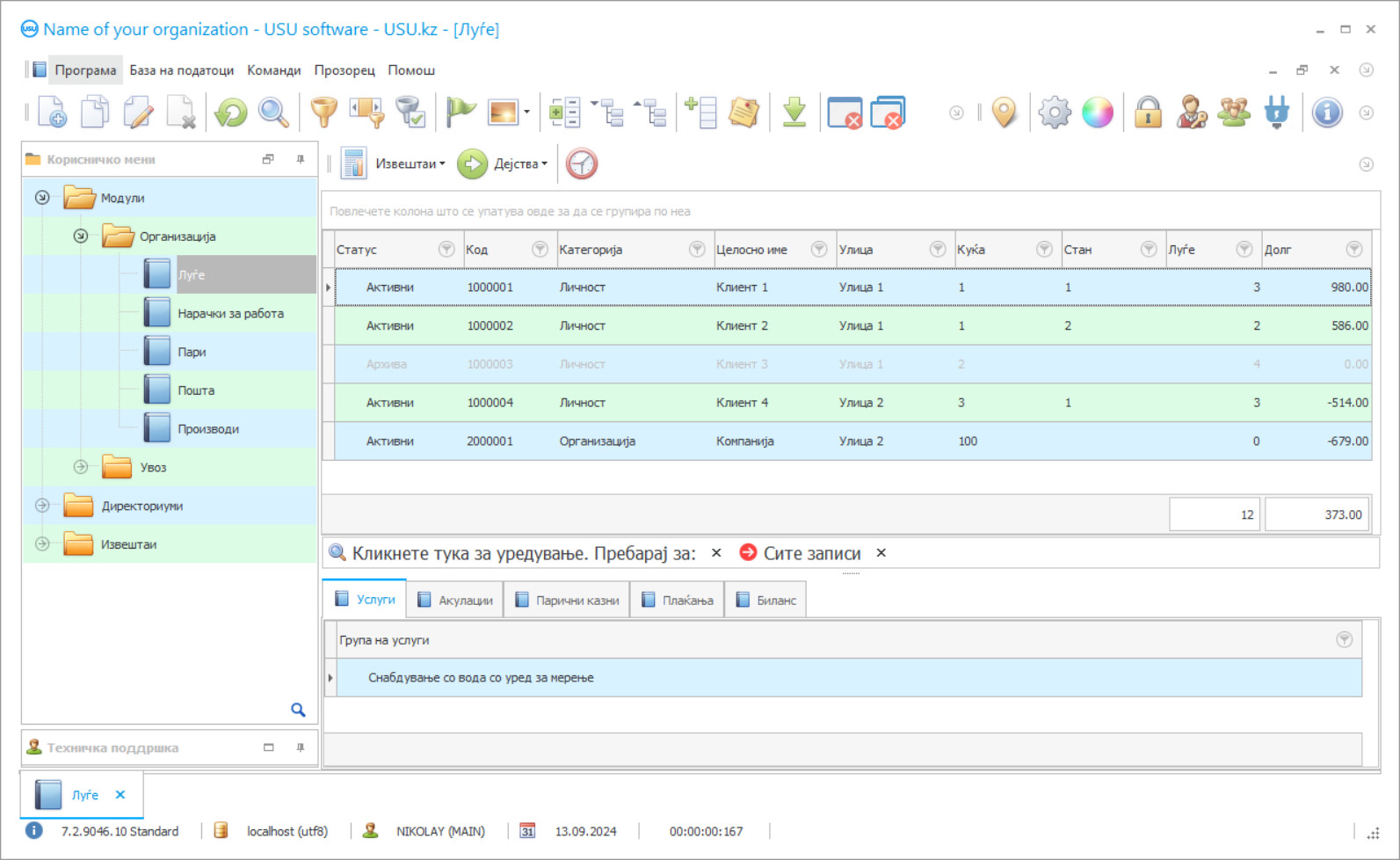Screen dimensions: 1400x860
Task: Click the orange filter funnel icon
Action: point(323,113)
